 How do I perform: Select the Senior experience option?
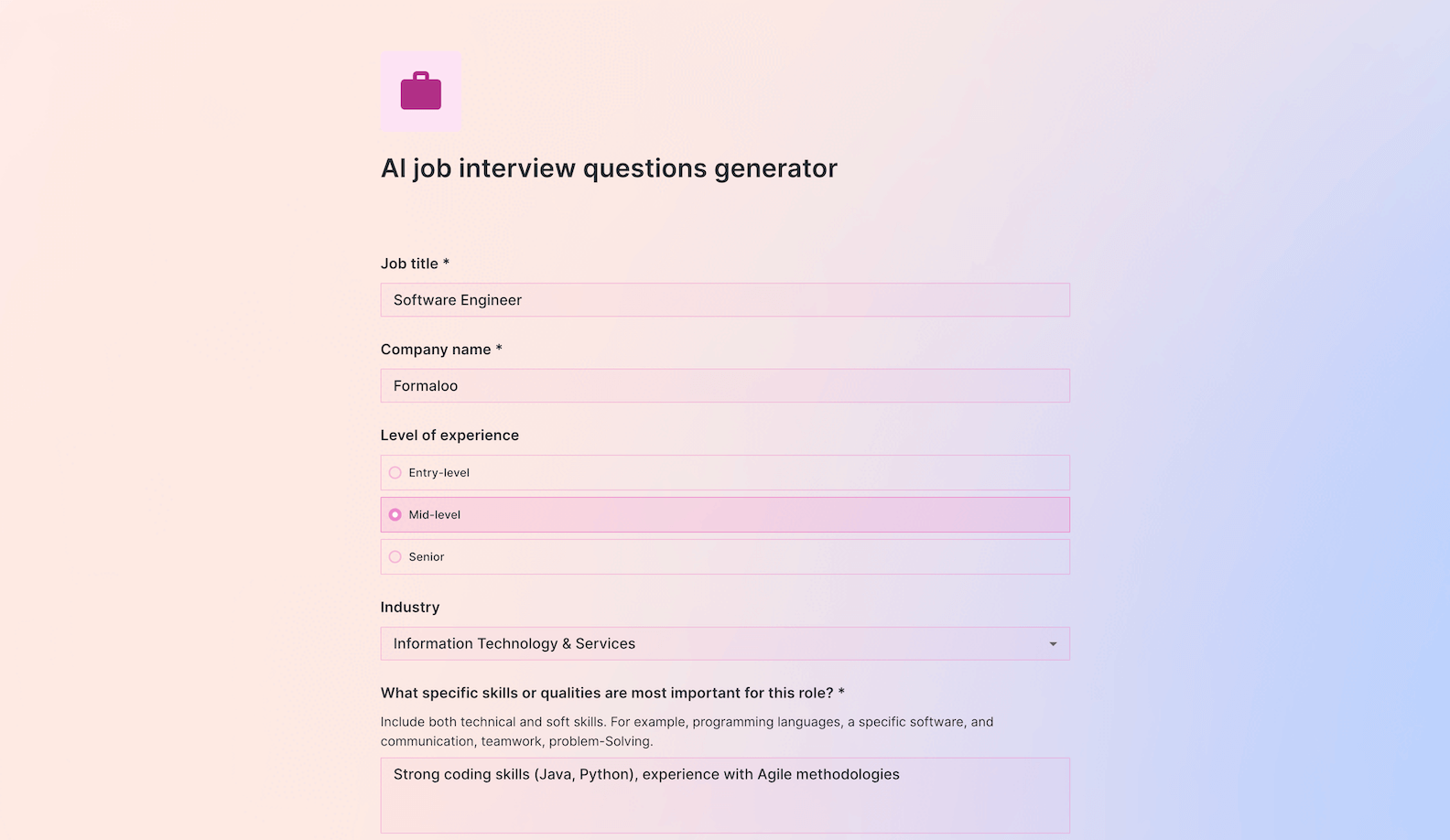pos(395,556)
